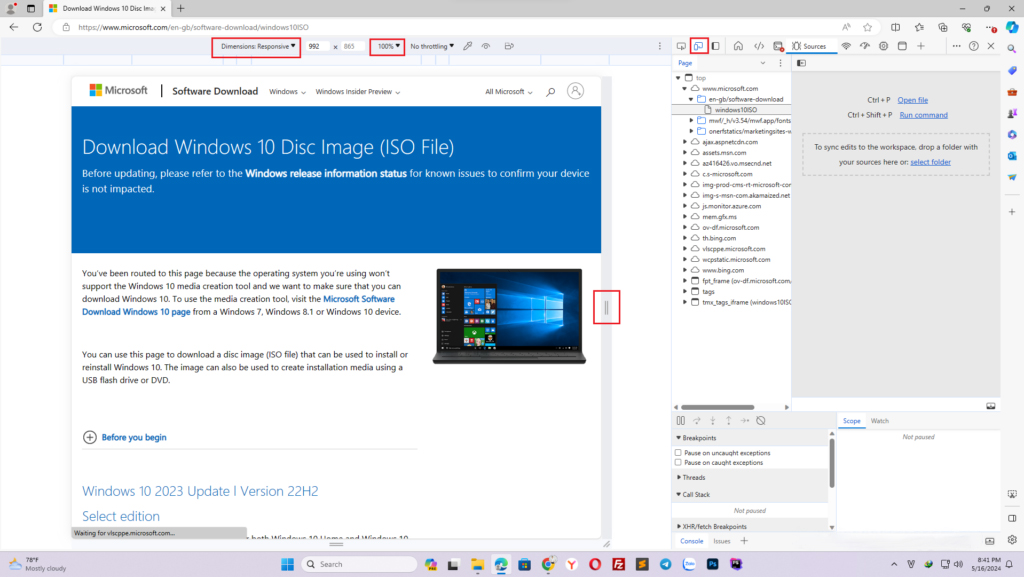The image size is (1024, 577).
Task: Enable Pause on uncaught exceptions
Action: pos(677,453)
